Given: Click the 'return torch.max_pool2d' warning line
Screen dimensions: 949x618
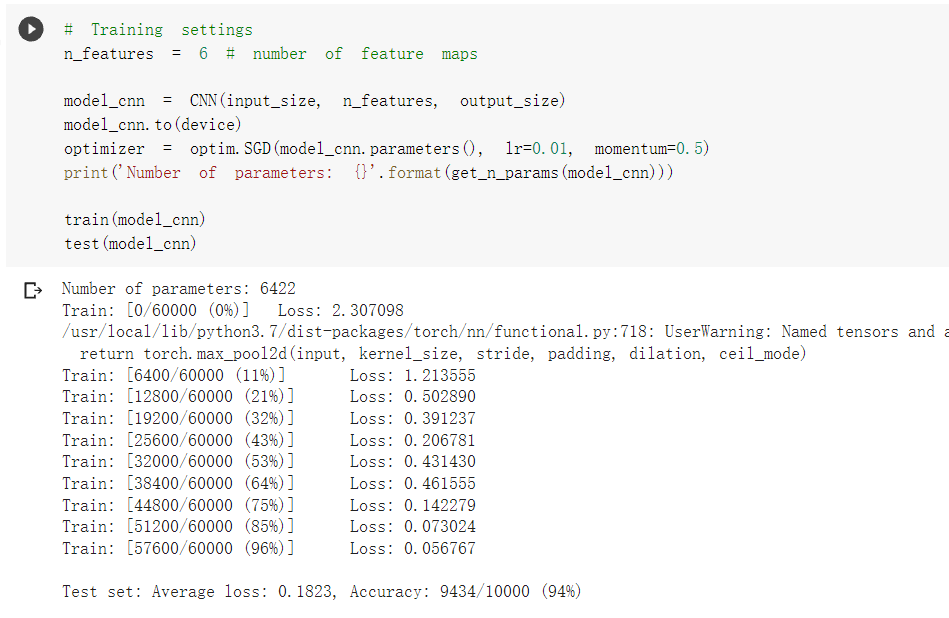Looking at the screenshot, I should [442, 354].
